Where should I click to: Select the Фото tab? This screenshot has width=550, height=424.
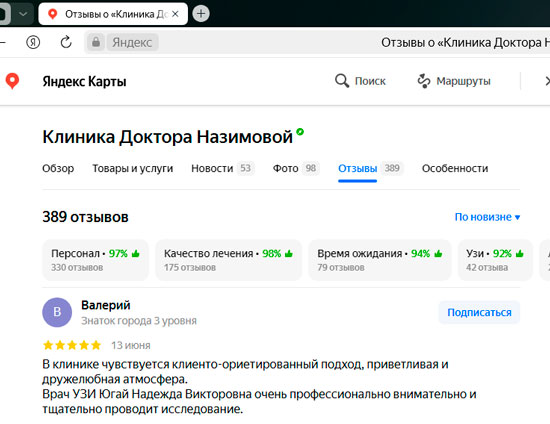pyautogui.click(x=296, y=168)
